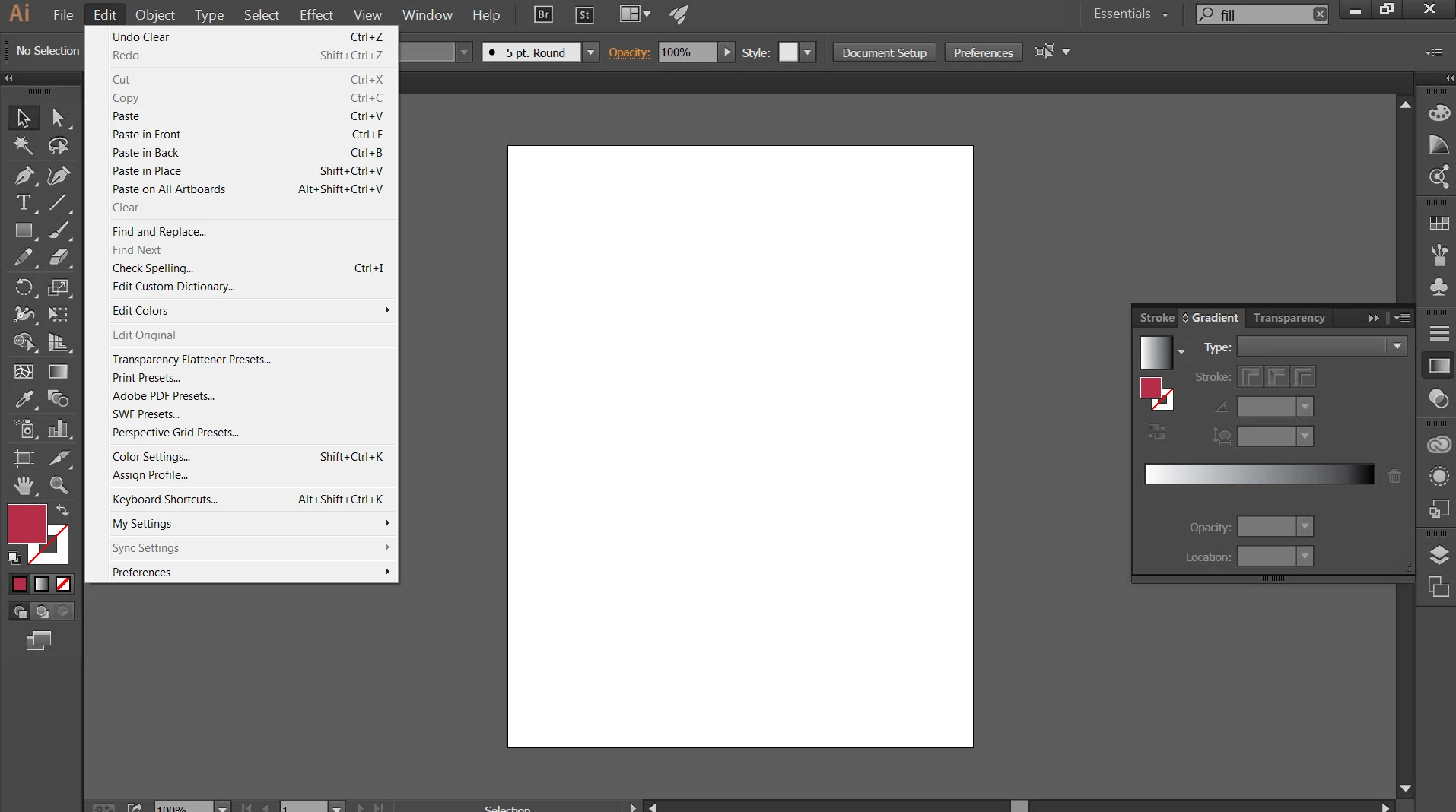
Task: Select the Type tool
Action: 24,203
